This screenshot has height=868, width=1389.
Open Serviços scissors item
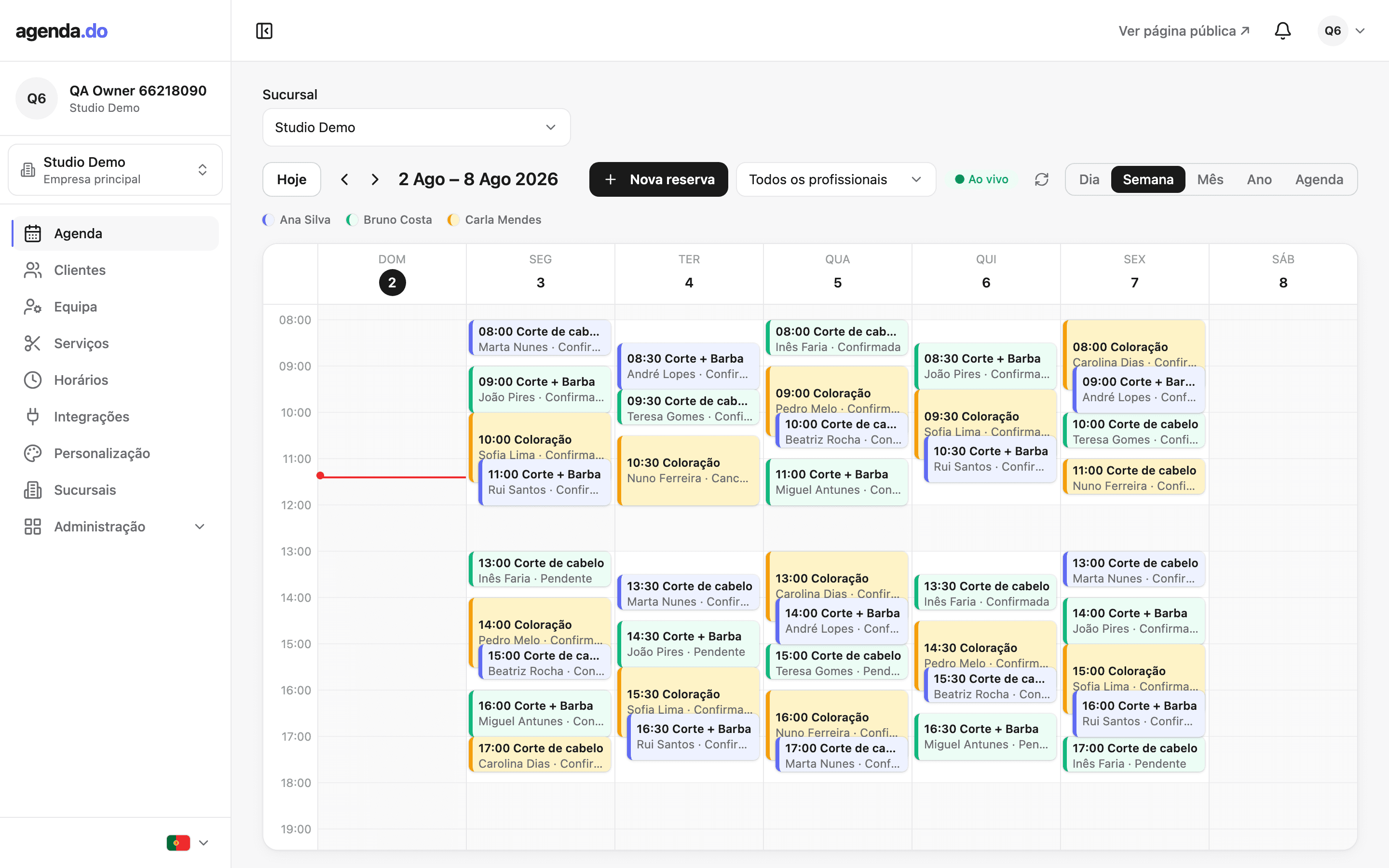[x=115, y=343]
